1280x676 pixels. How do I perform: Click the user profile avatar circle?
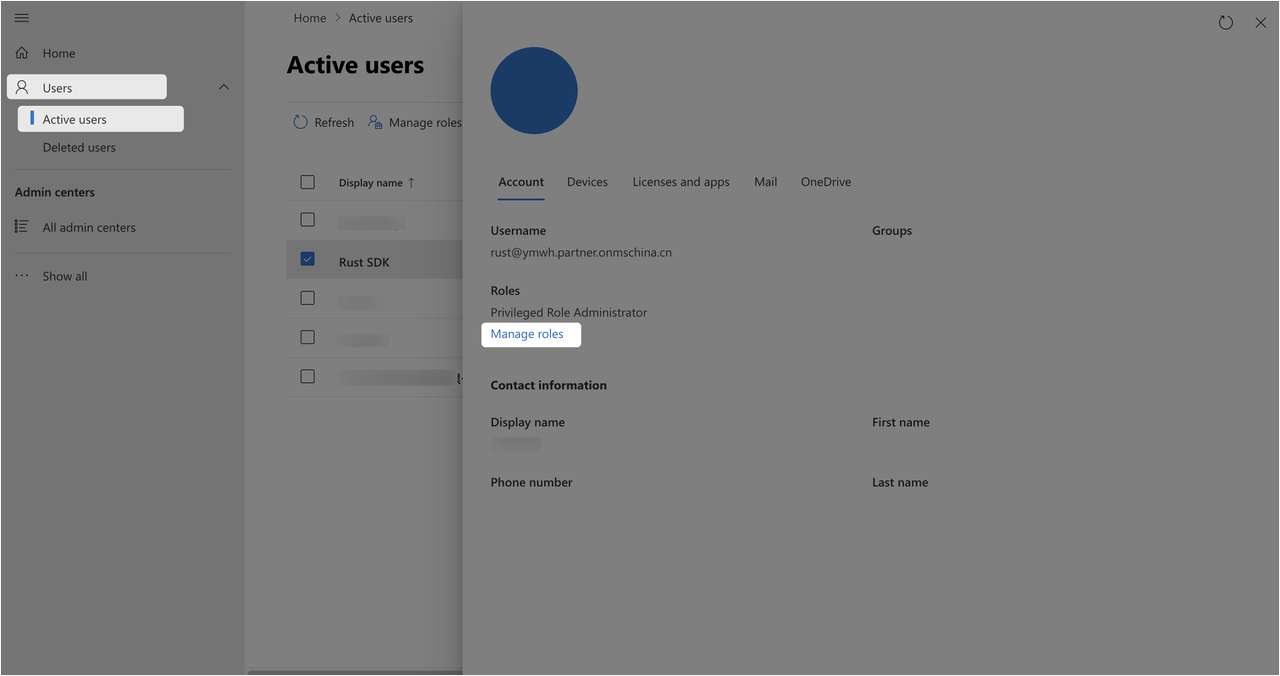(x=533, y=90)
